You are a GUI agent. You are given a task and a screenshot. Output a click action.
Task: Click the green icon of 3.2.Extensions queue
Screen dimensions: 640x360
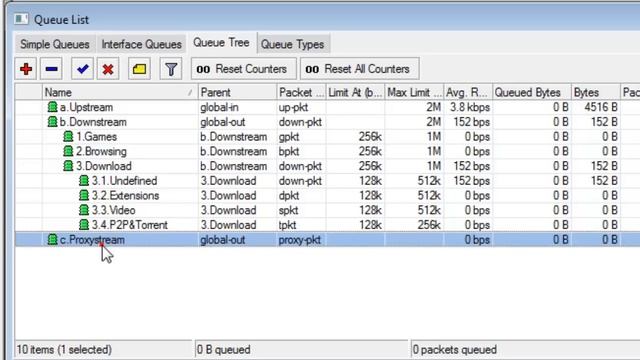pos(84,195)
